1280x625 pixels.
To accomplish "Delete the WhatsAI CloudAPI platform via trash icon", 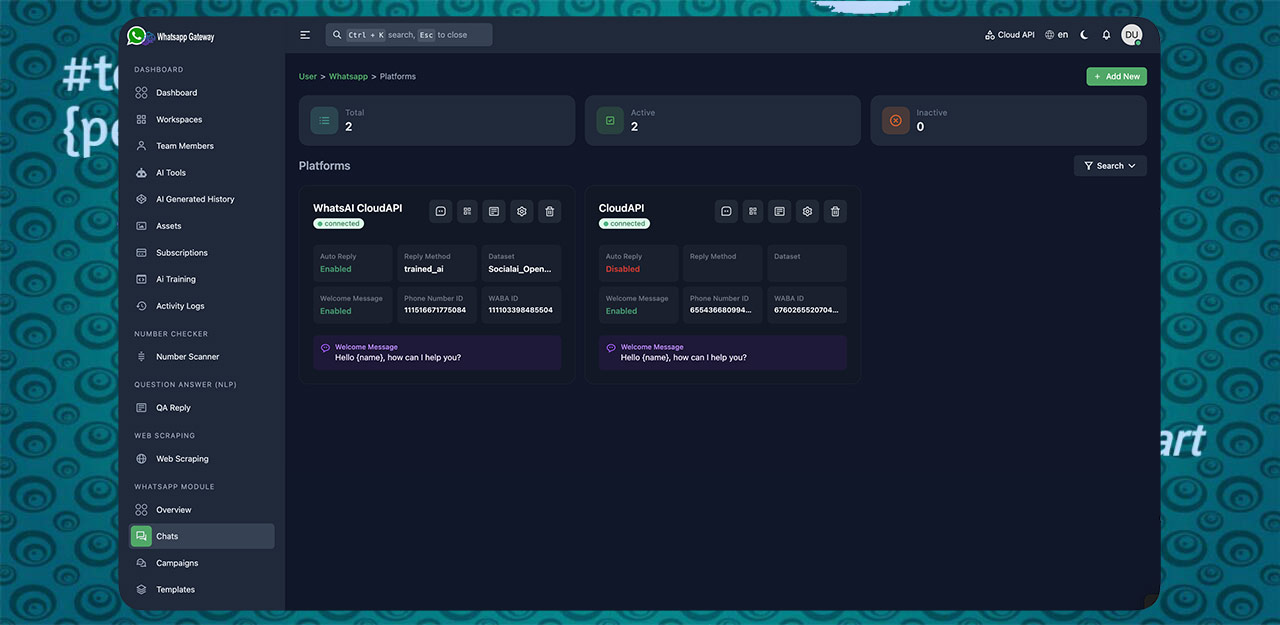I will [548, 211].
